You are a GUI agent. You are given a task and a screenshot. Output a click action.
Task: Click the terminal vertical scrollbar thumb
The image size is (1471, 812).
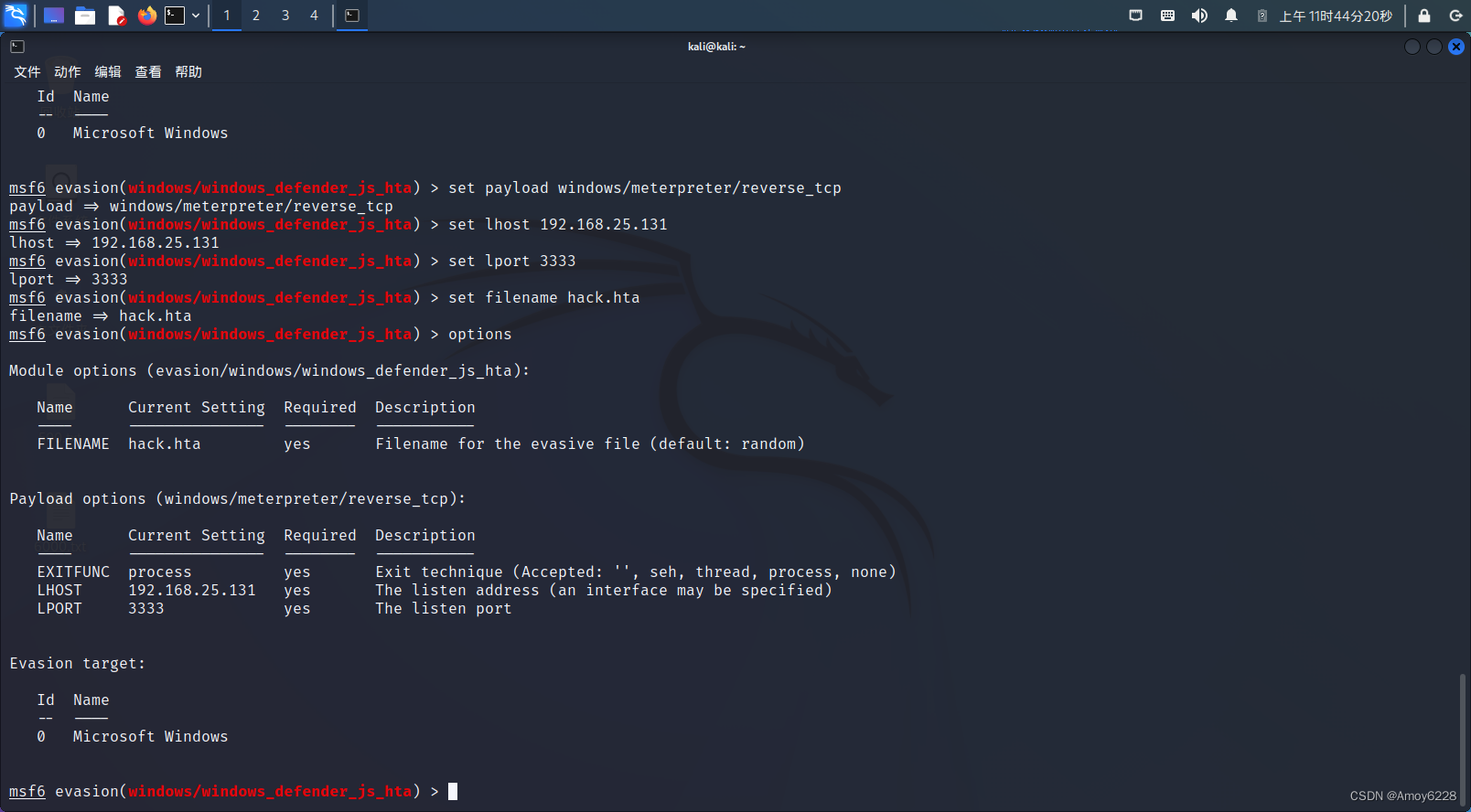(x=1463, y=739)
